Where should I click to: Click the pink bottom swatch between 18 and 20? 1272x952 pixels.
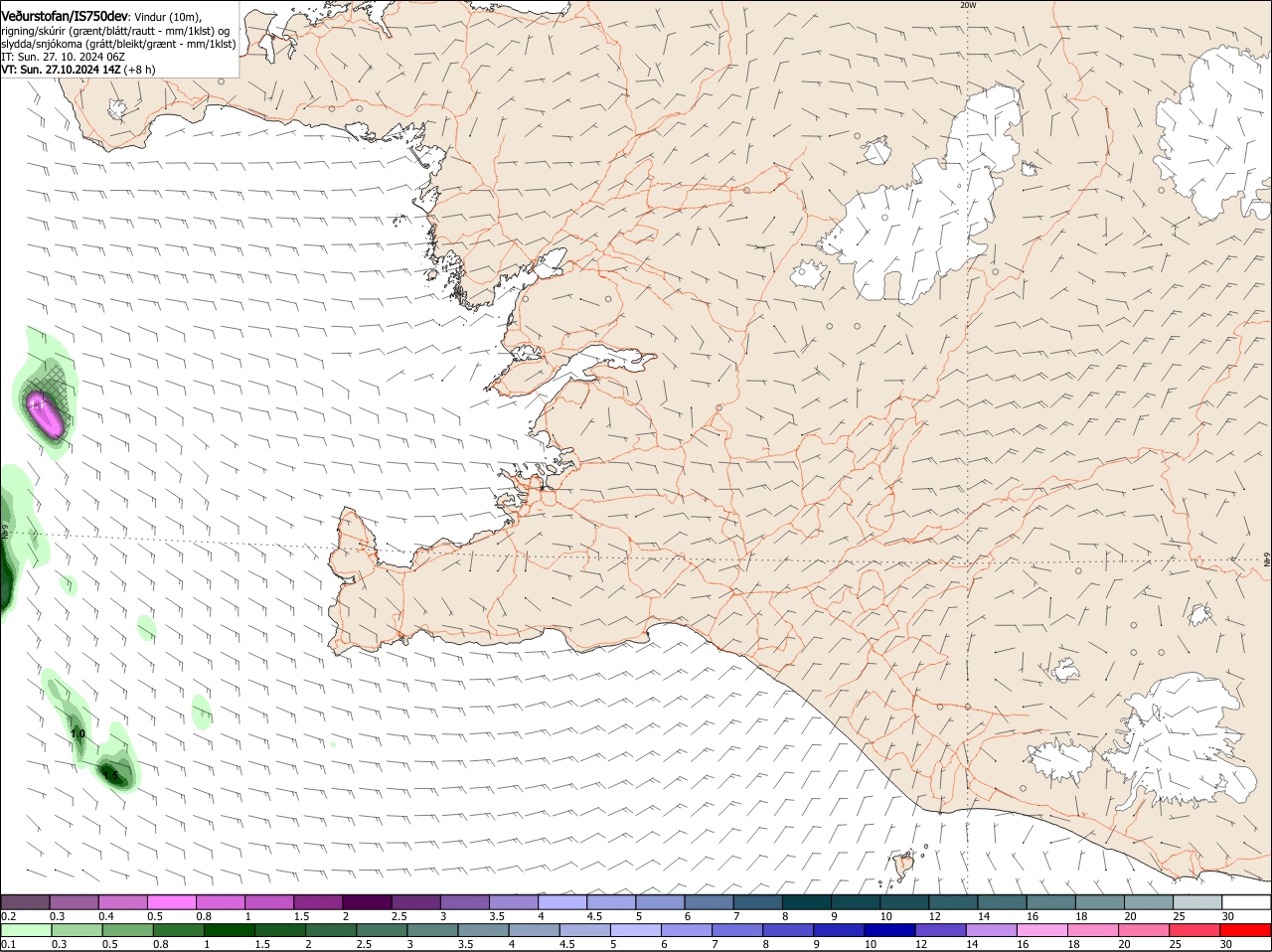pos(1094,930)
